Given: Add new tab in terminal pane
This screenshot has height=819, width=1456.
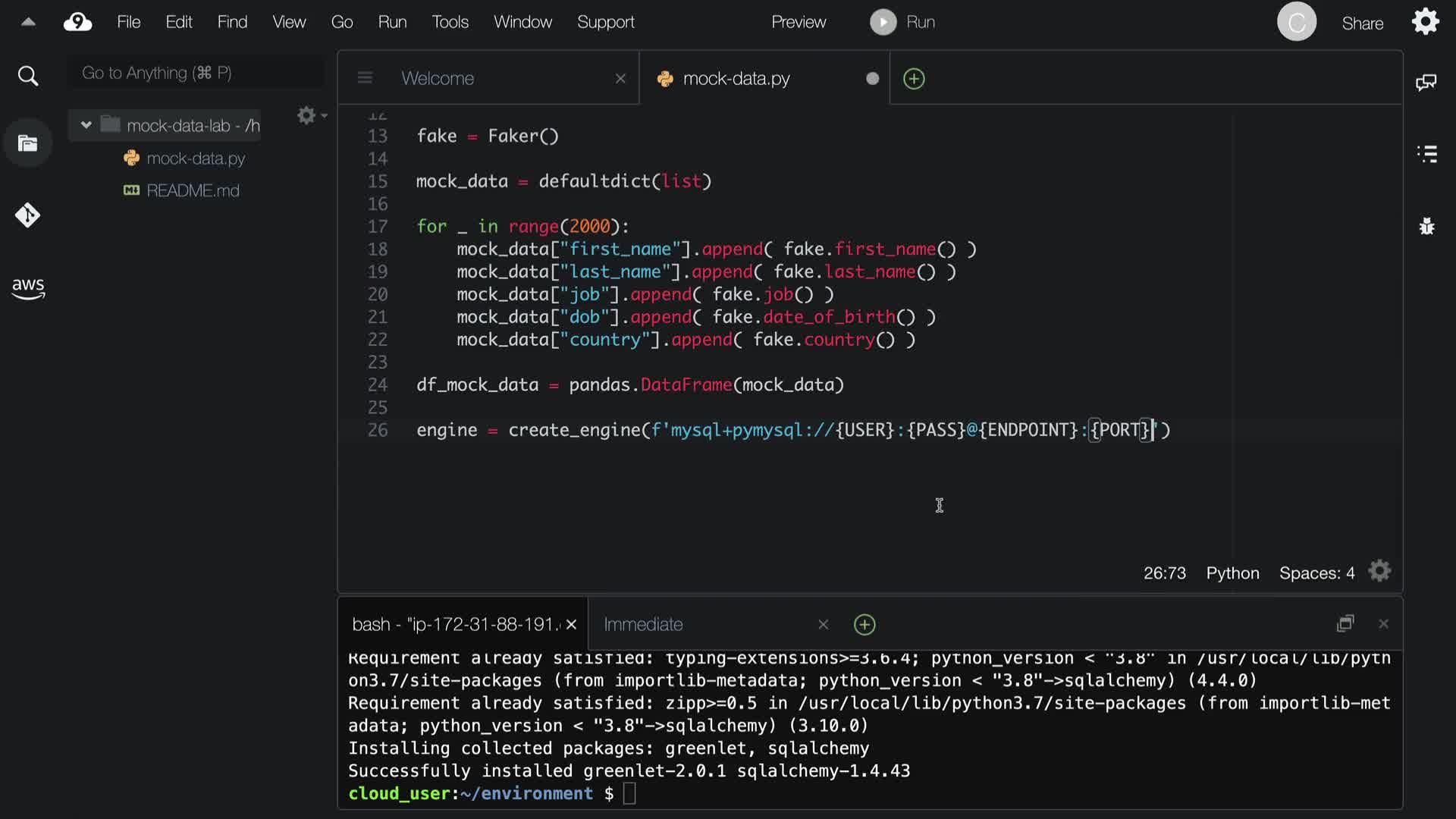Looking at the screenshot, I should click(x=864, y=624).
